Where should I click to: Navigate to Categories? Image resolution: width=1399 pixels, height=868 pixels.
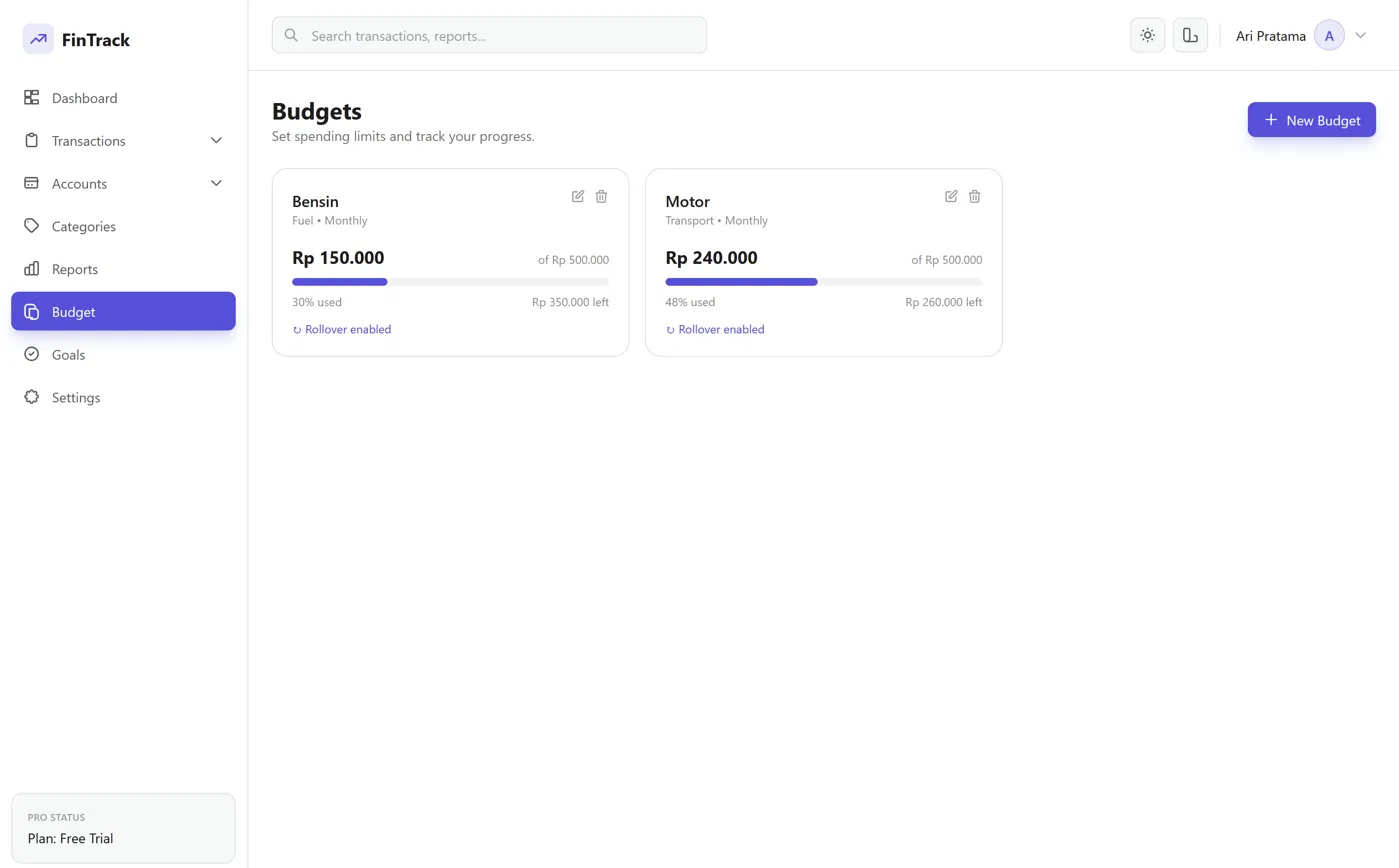123,226
